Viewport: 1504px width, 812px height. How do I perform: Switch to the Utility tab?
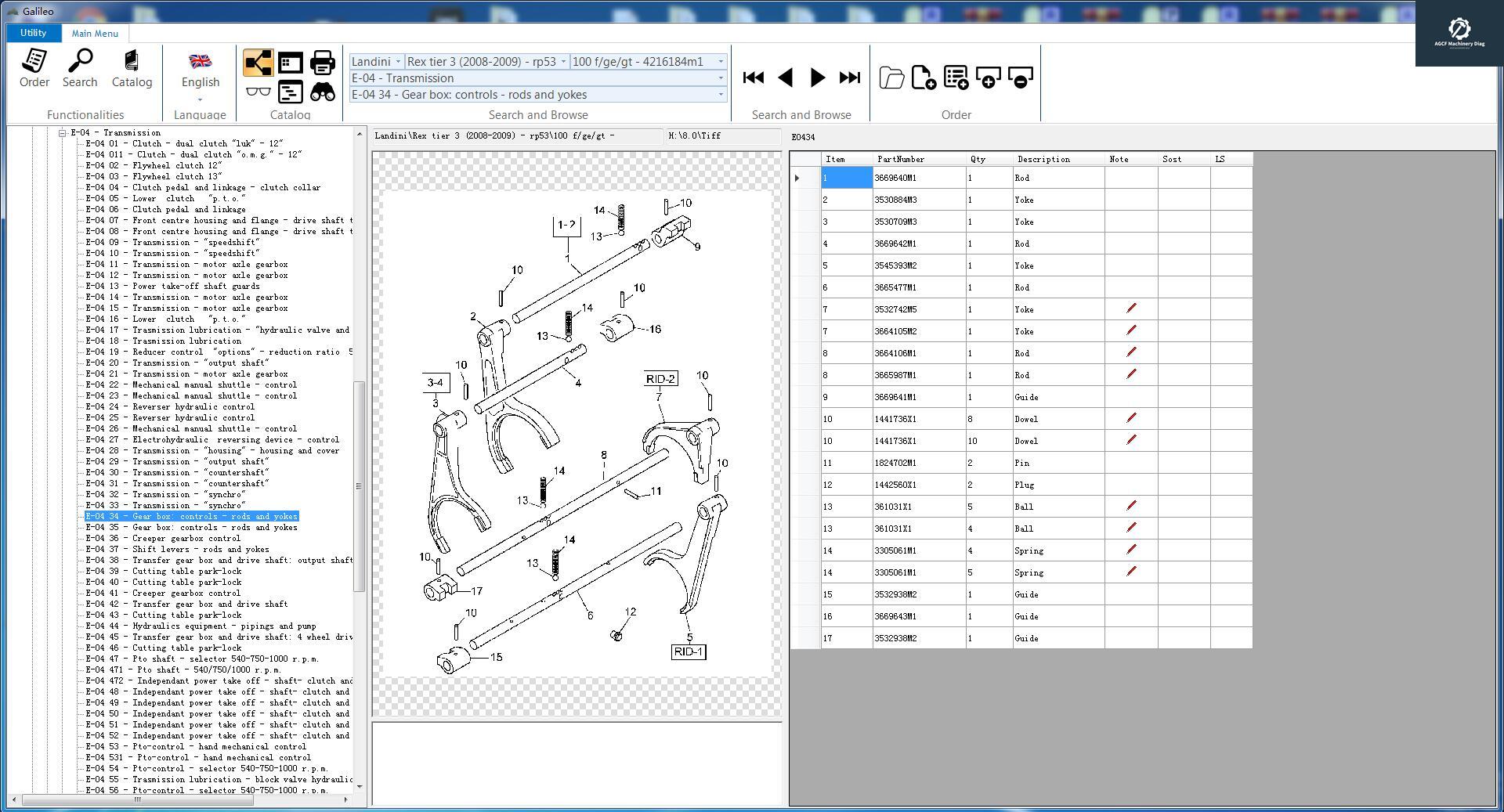[32, 33]
